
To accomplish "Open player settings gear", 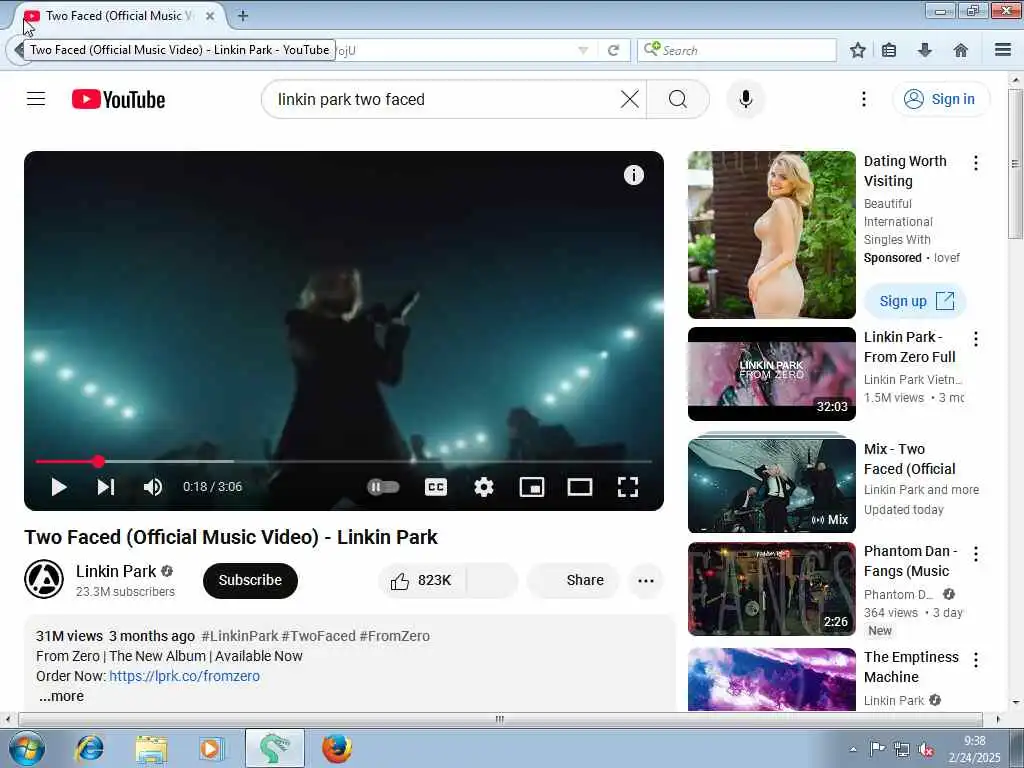I will [x=484, y=487].
